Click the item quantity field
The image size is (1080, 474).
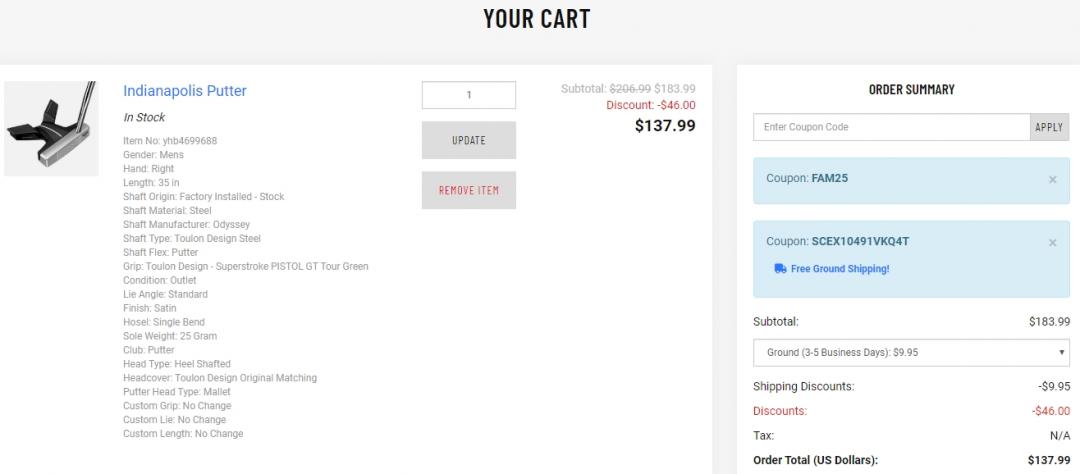(x=468, y=95)
